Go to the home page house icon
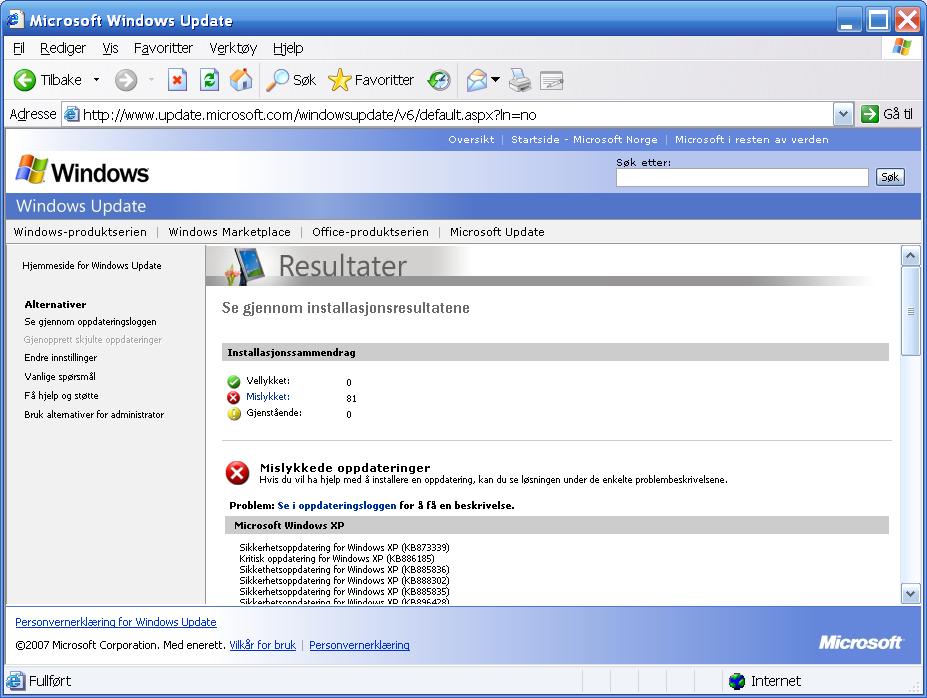The width and height of the screenshot is (927, 698). (241, 80)
